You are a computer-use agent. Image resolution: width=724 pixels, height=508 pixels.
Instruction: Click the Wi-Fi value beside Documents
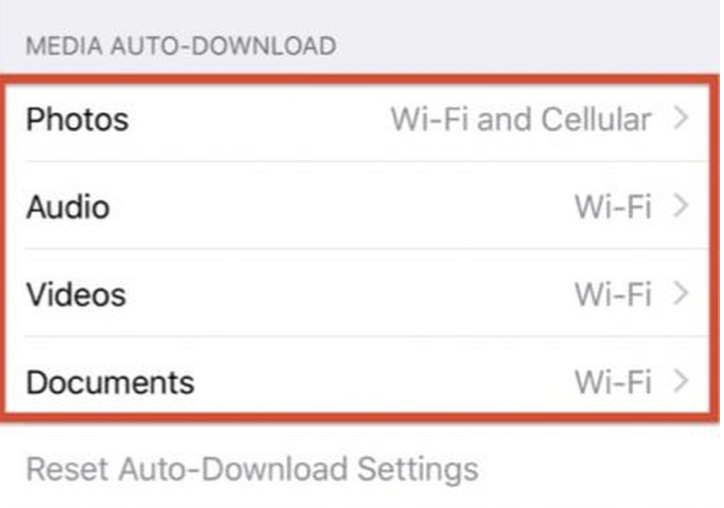[612, 382]
